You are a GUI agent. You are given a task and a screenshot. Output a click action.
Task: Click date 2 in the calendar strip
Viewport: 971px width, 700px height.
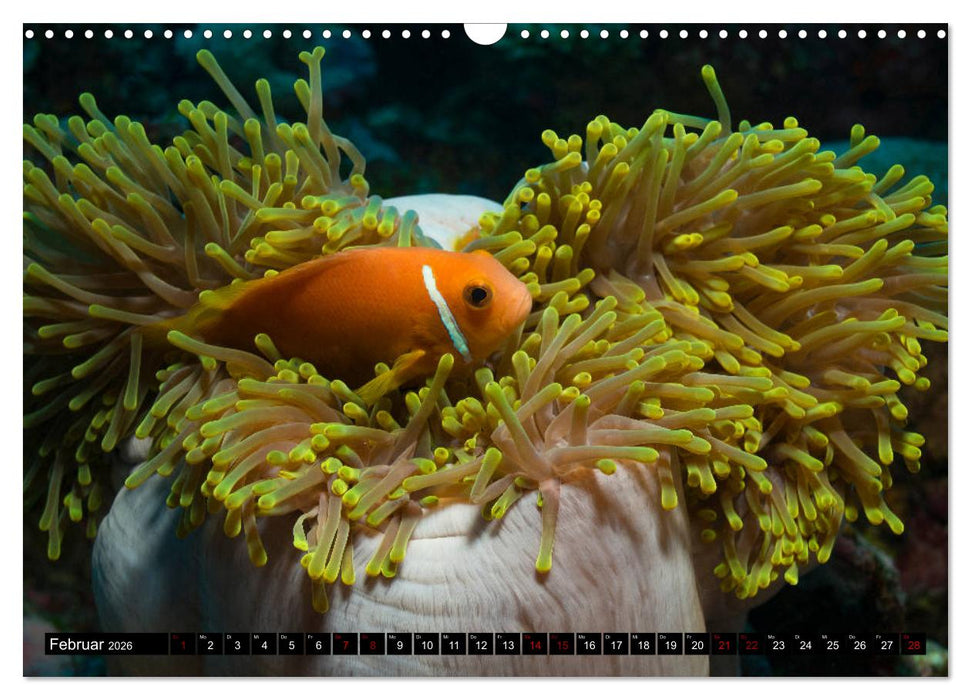[x=209, y=645]
